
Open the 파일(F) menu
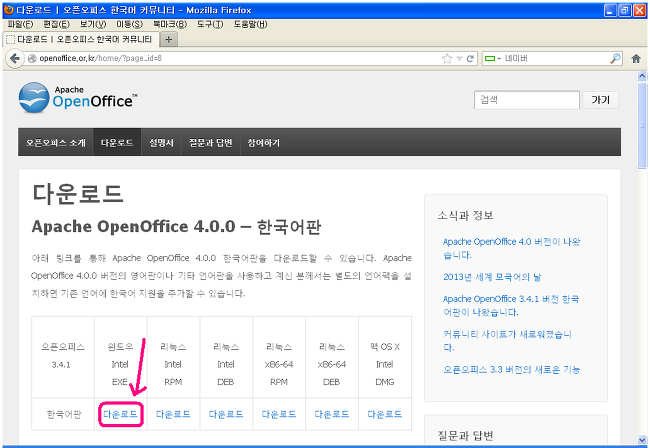[x=20, y=24]
